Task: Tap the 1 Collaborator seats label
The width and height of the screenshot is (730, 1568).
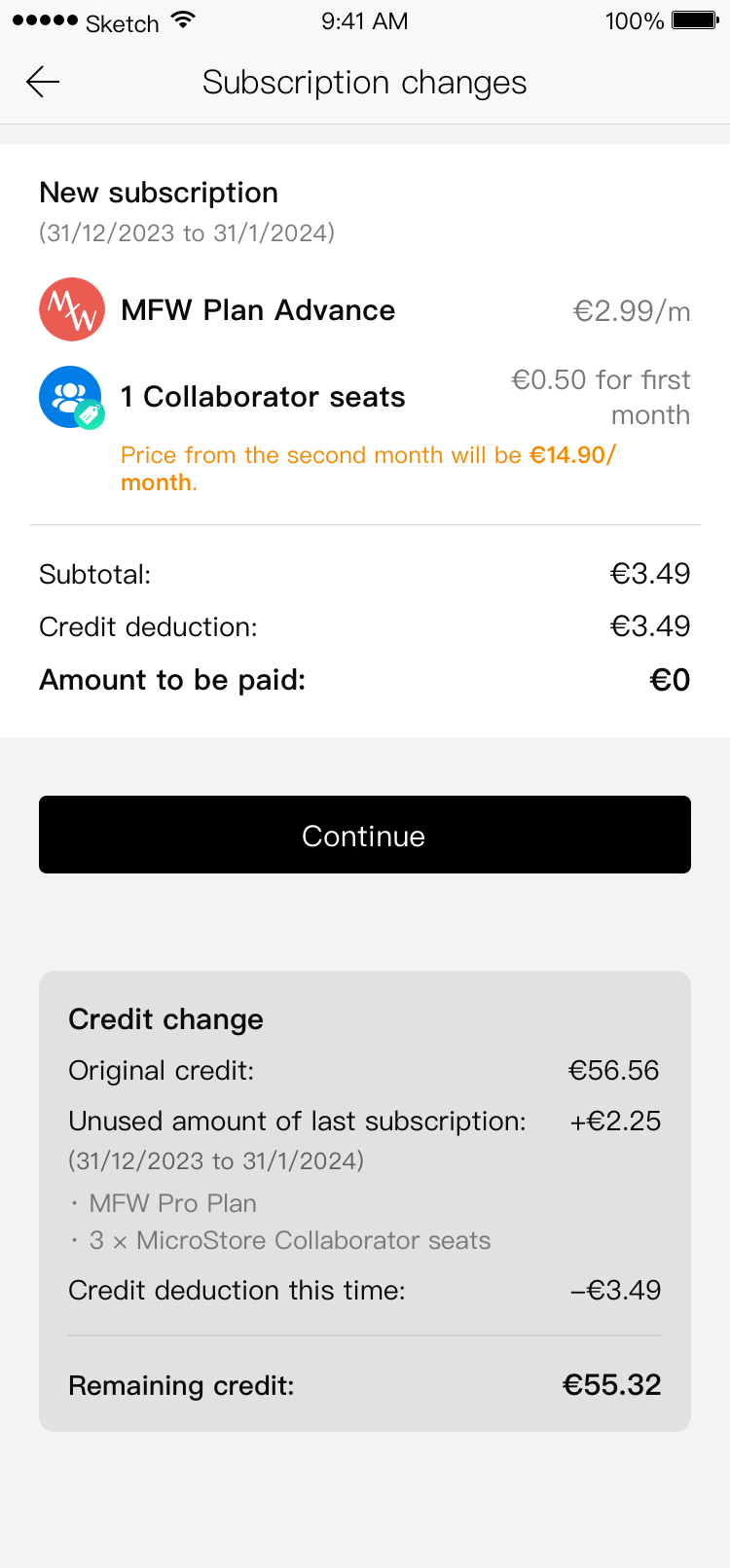Action: (x=263, y=397)
